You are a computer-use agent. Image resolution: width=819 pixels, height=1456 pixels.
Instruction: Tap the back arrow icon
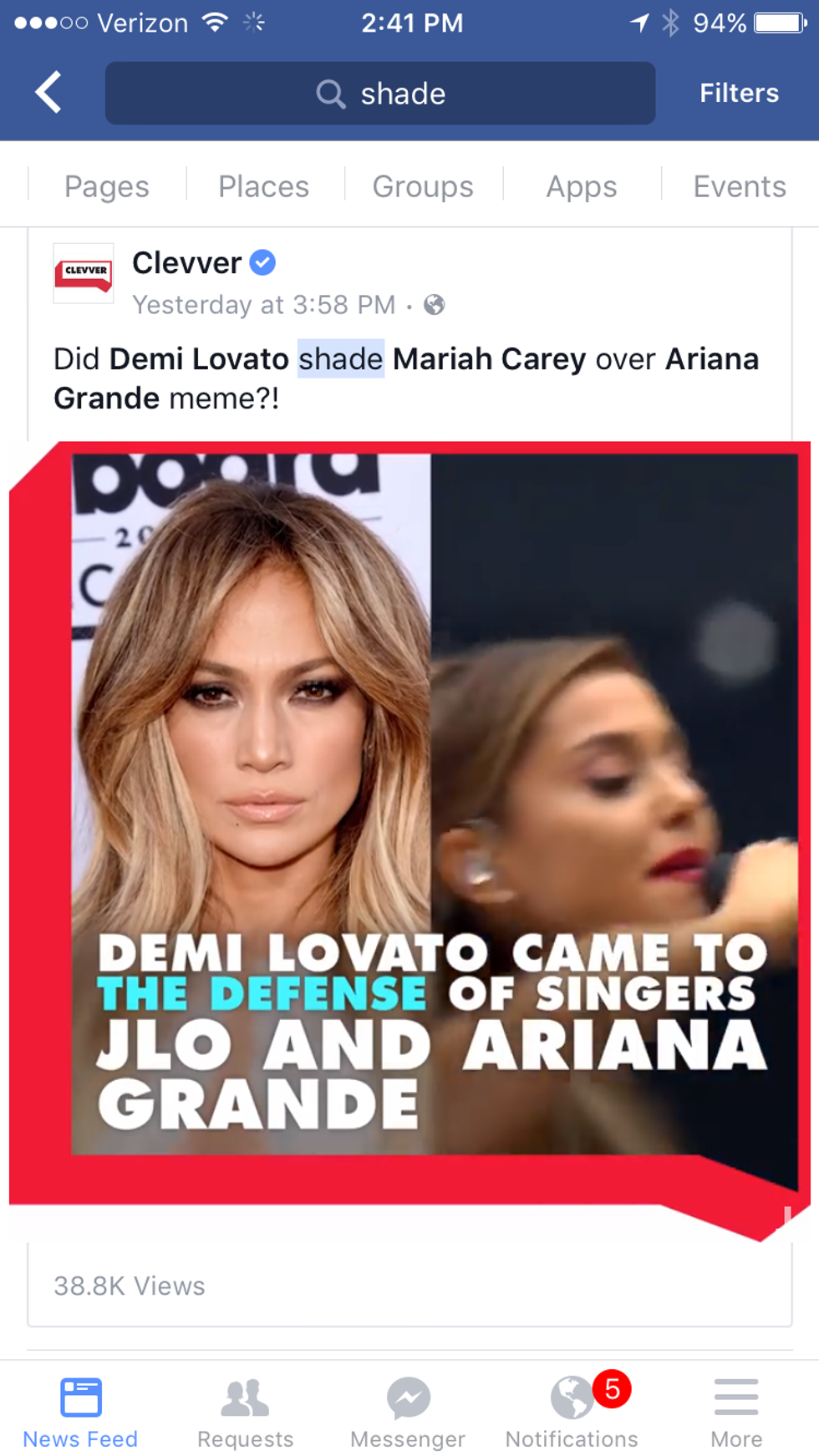pyautogui.click(x=48, y=92)
